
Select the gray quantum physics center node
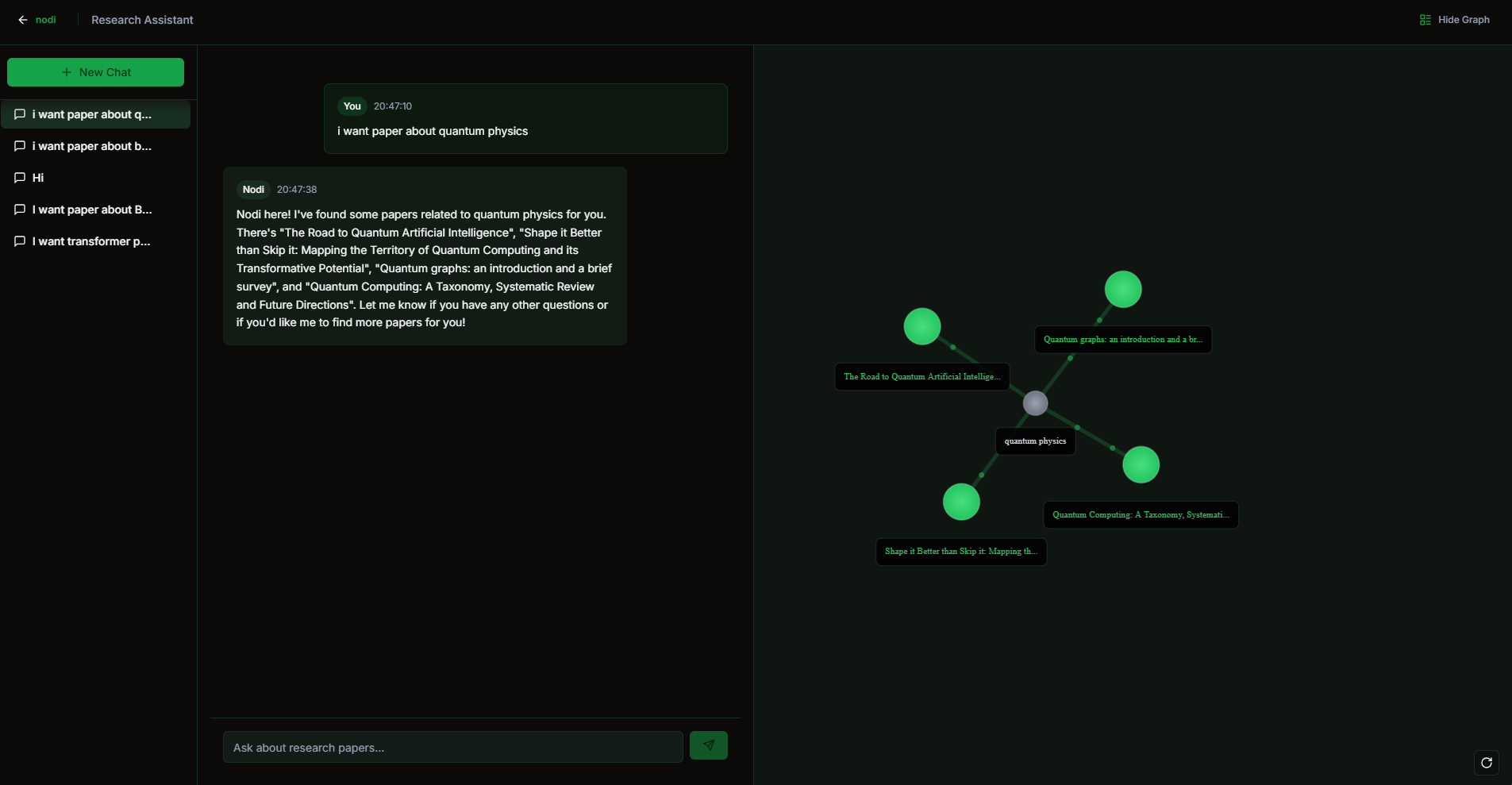pos(1035,403)
